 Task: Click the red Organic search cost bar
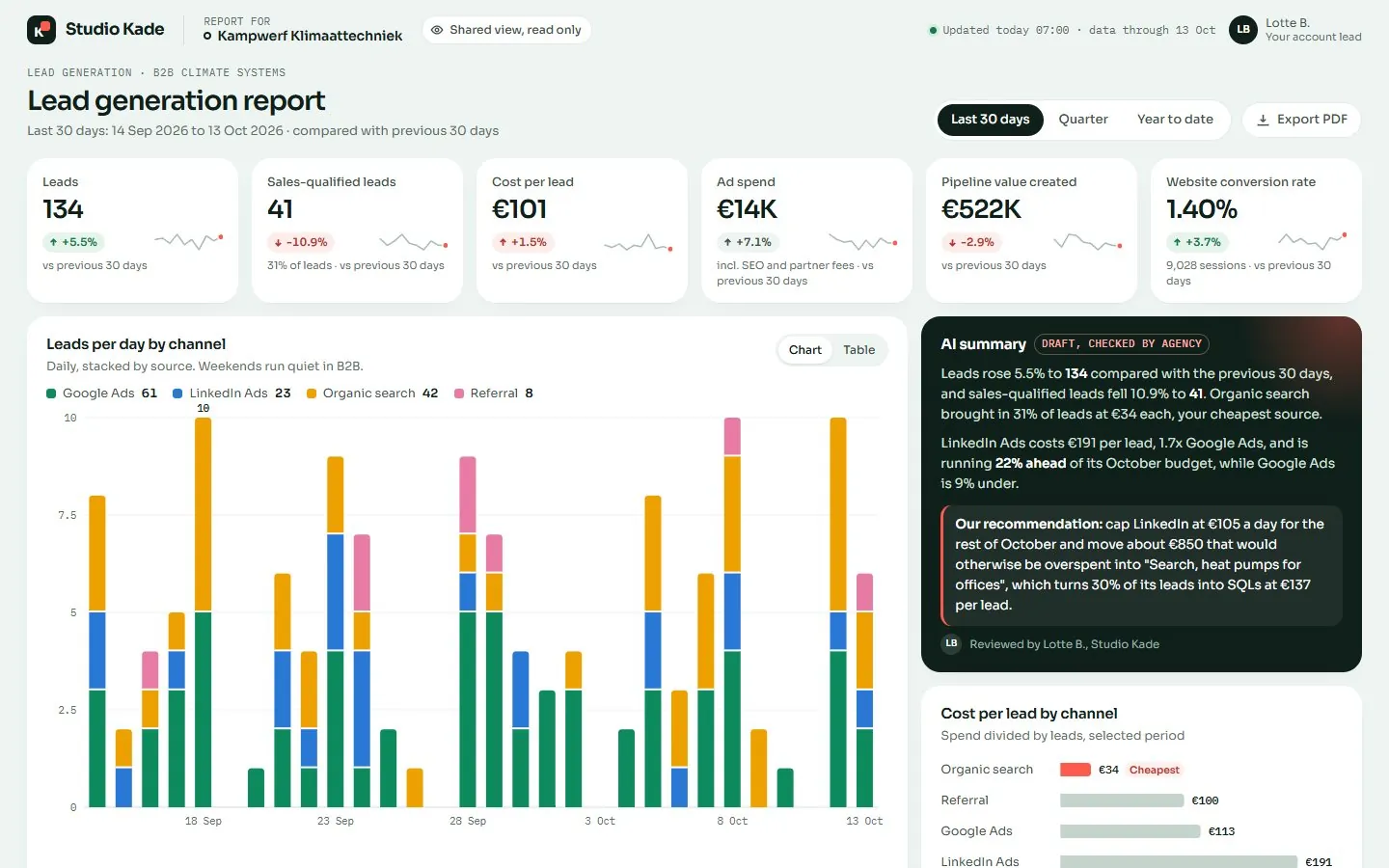coord(1076,770)
